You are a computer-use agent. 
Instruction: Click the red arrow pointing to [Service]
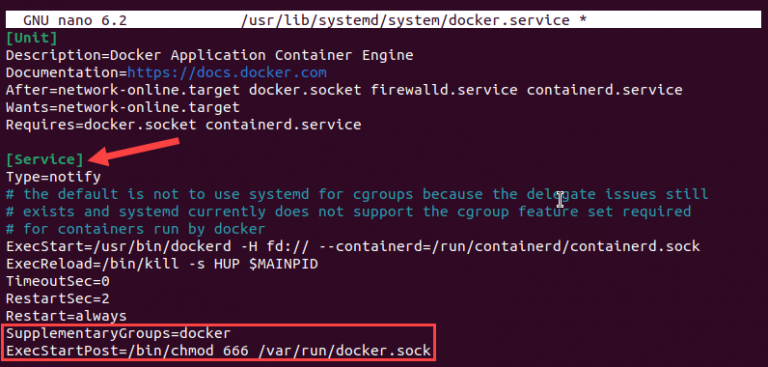(136, 151)
